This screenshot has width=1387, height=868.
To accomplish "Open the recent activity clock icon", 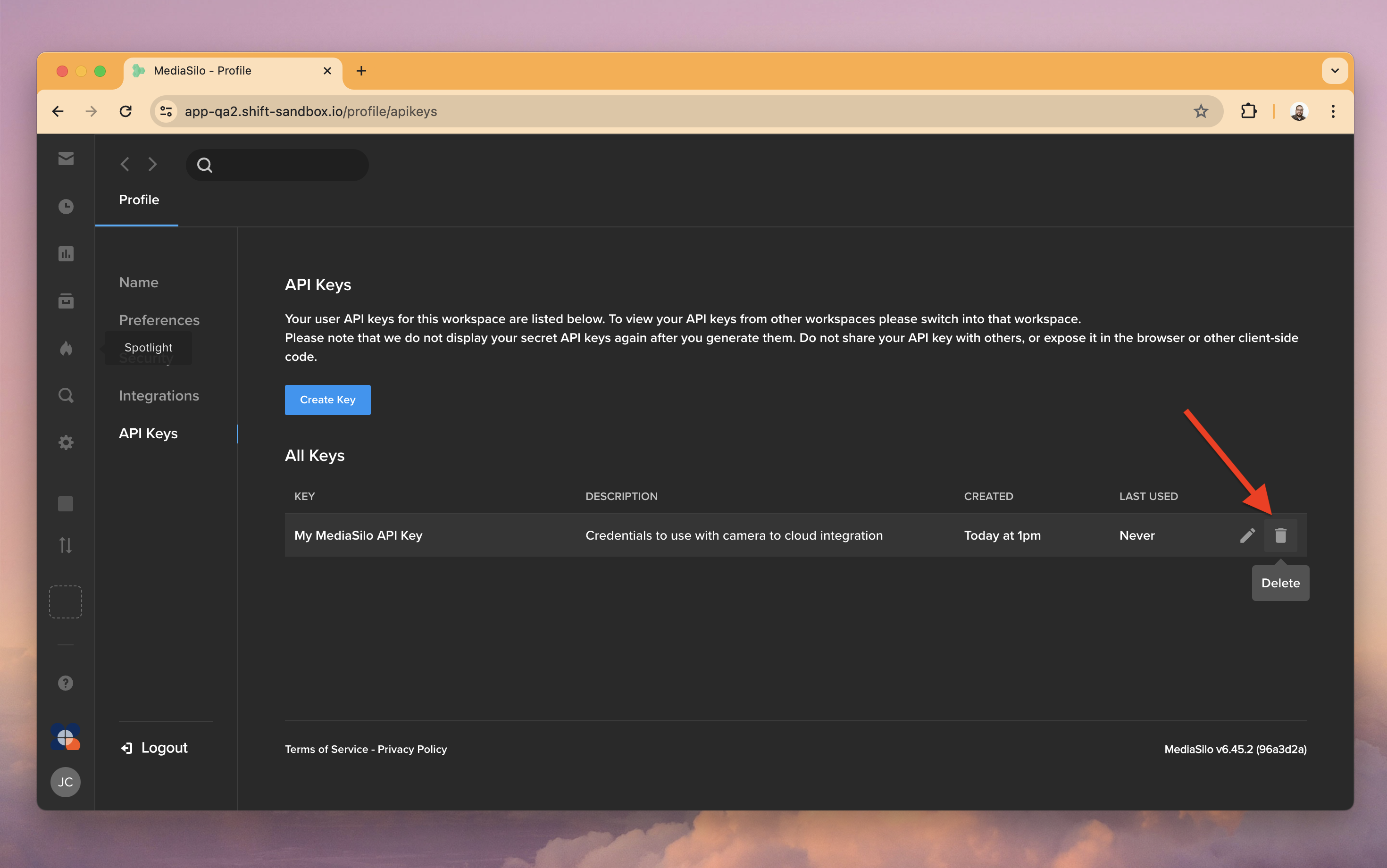I will click(66, 206).
